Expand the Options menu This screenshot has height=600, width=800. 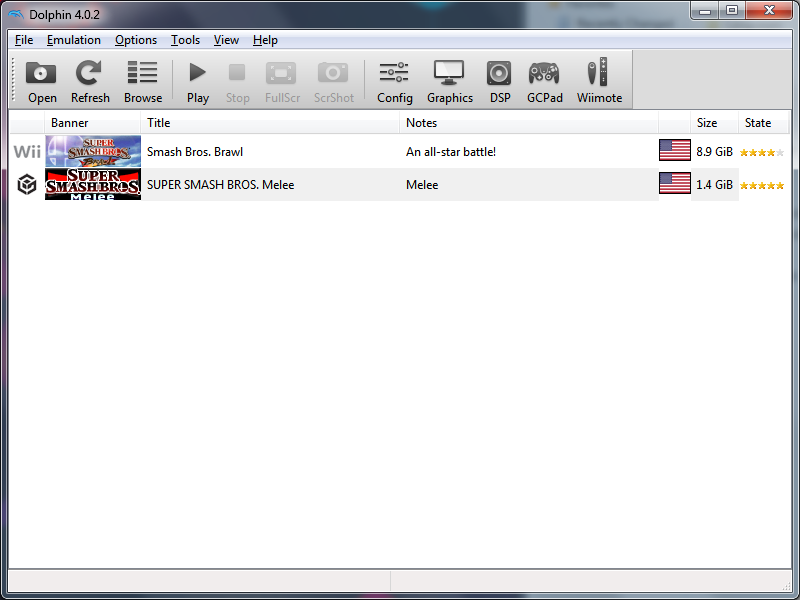[135, 40]
